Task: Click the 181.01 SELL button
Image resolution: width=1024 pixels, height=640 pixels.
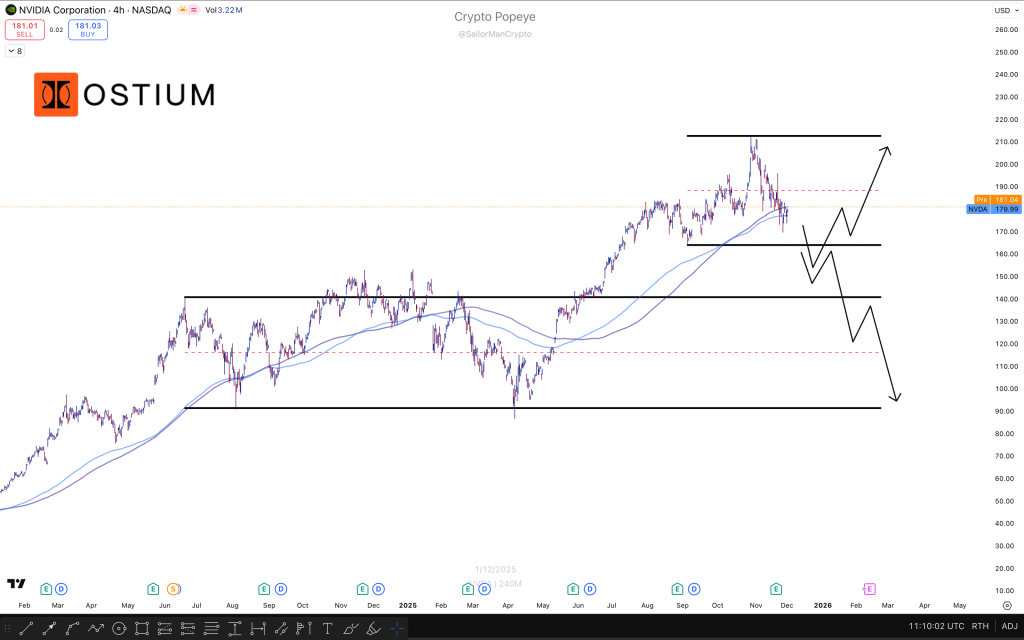Action: point(24,30)
